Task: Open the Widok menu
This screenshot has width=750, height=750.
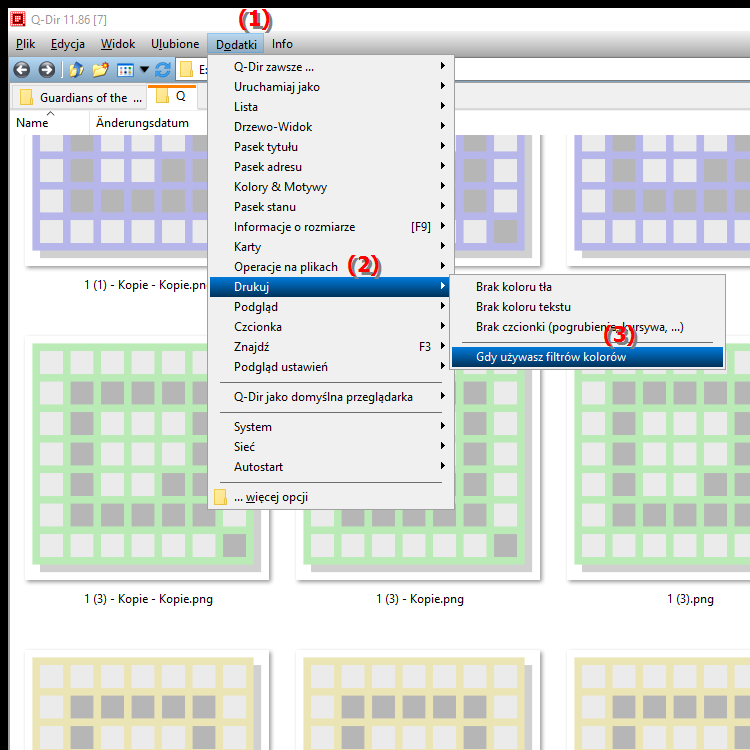Action: 118,44
